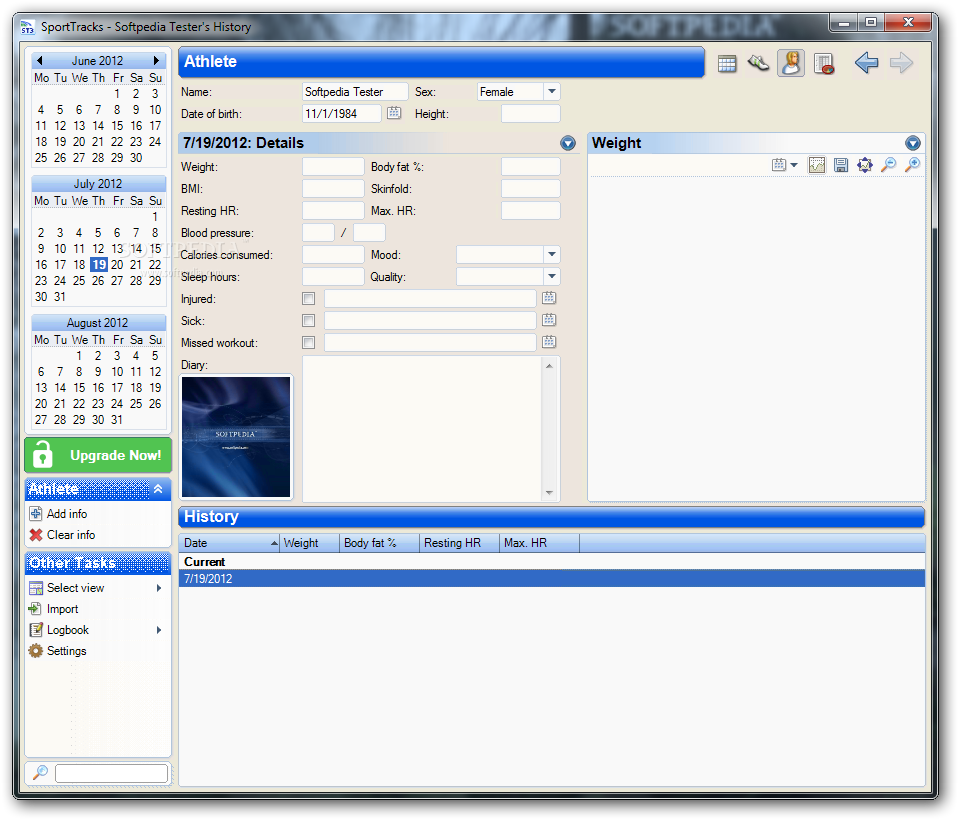Click the BMI input field
The image size is (959, 820).
[333, 188]
